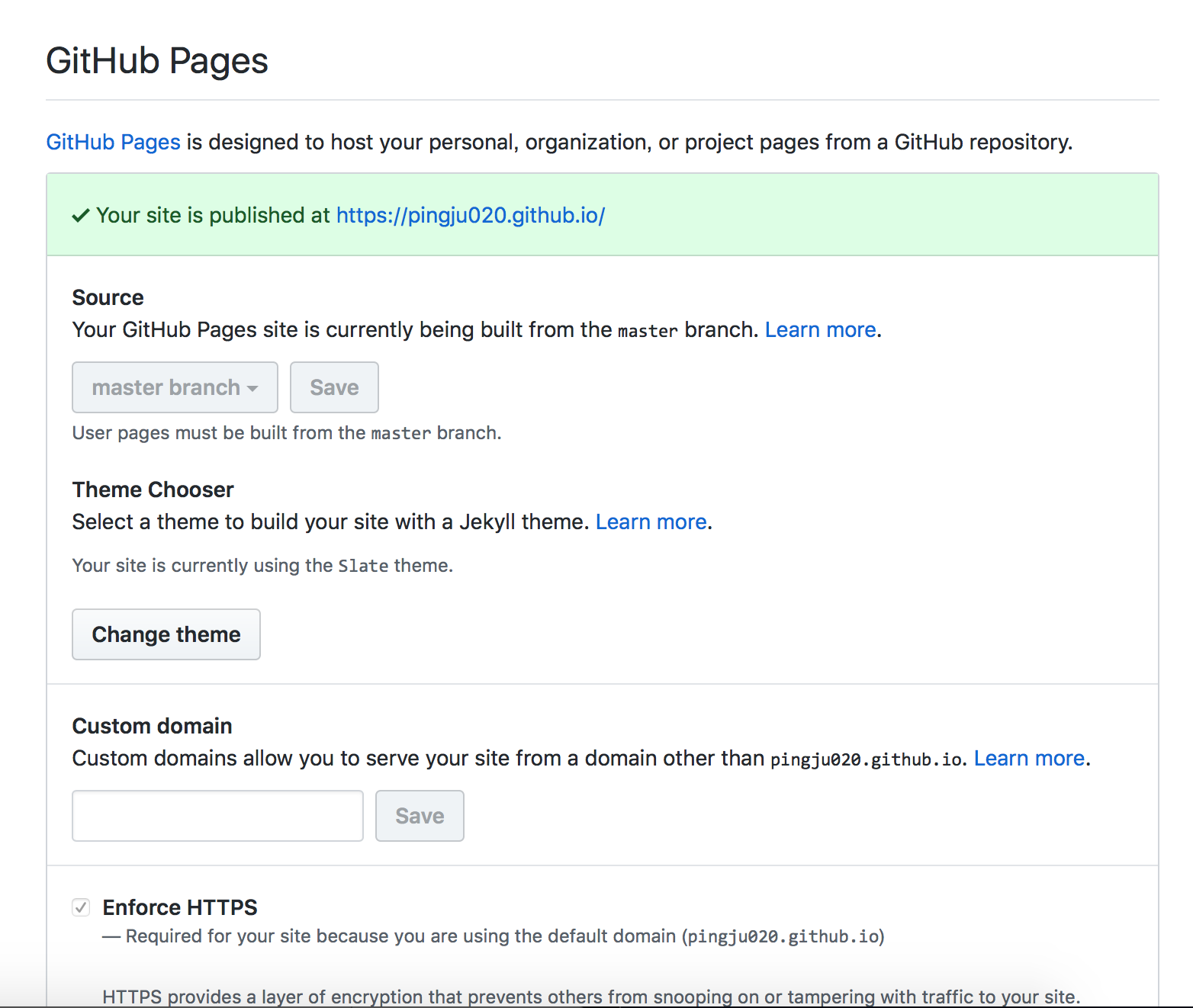Follow the blue GitHub Pages link in the intro
The width and height of the screenshot is (1193, 1008).
pyautogui.click(x=113, y=143)
